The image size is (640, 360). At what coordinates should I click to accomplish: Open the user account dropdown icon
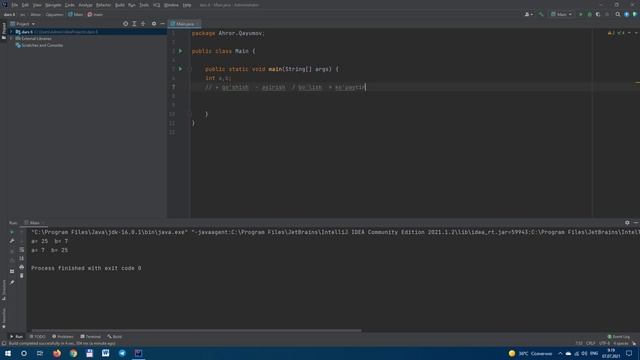coord(528,14)
